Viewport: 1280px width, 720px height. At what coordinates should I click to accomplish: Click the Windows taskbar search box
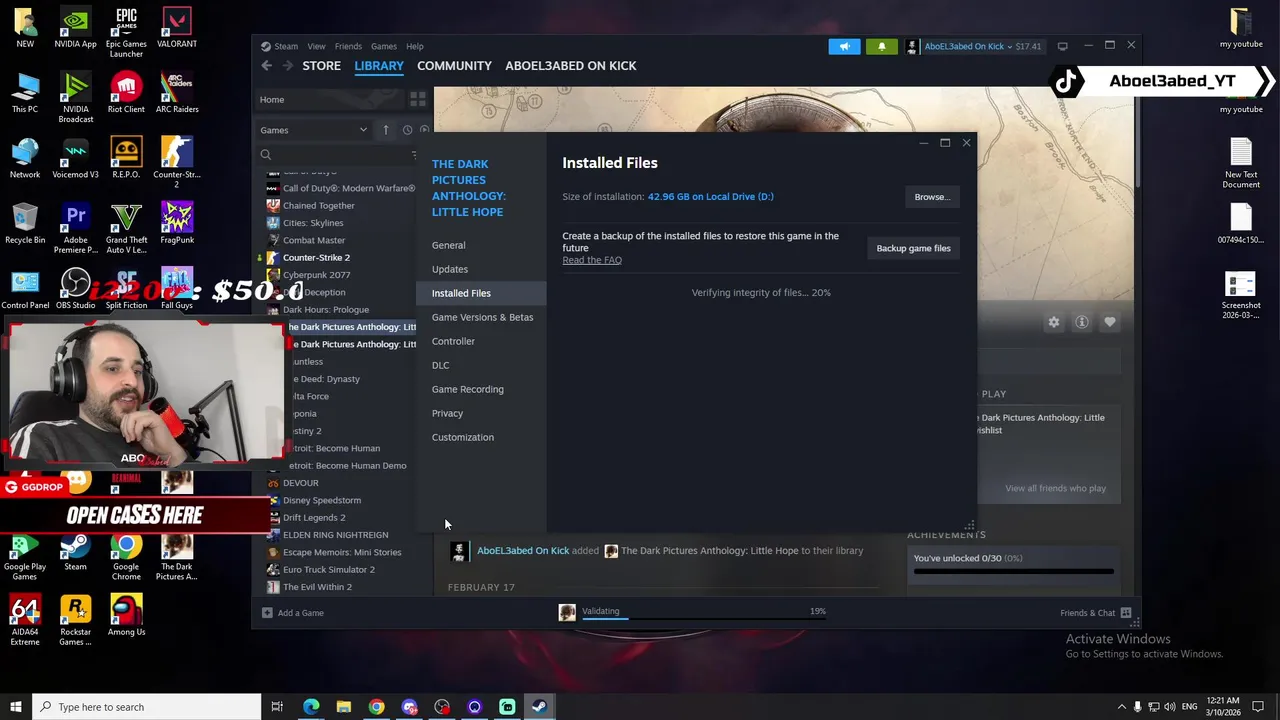coord(146,707)
